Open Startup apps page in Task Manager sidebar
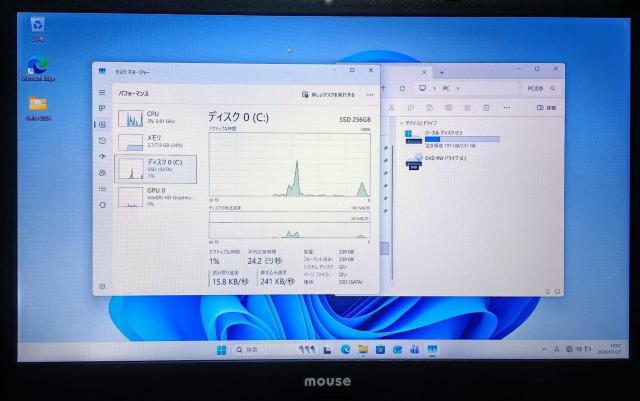The image size is (640, 401). [102, 156]
